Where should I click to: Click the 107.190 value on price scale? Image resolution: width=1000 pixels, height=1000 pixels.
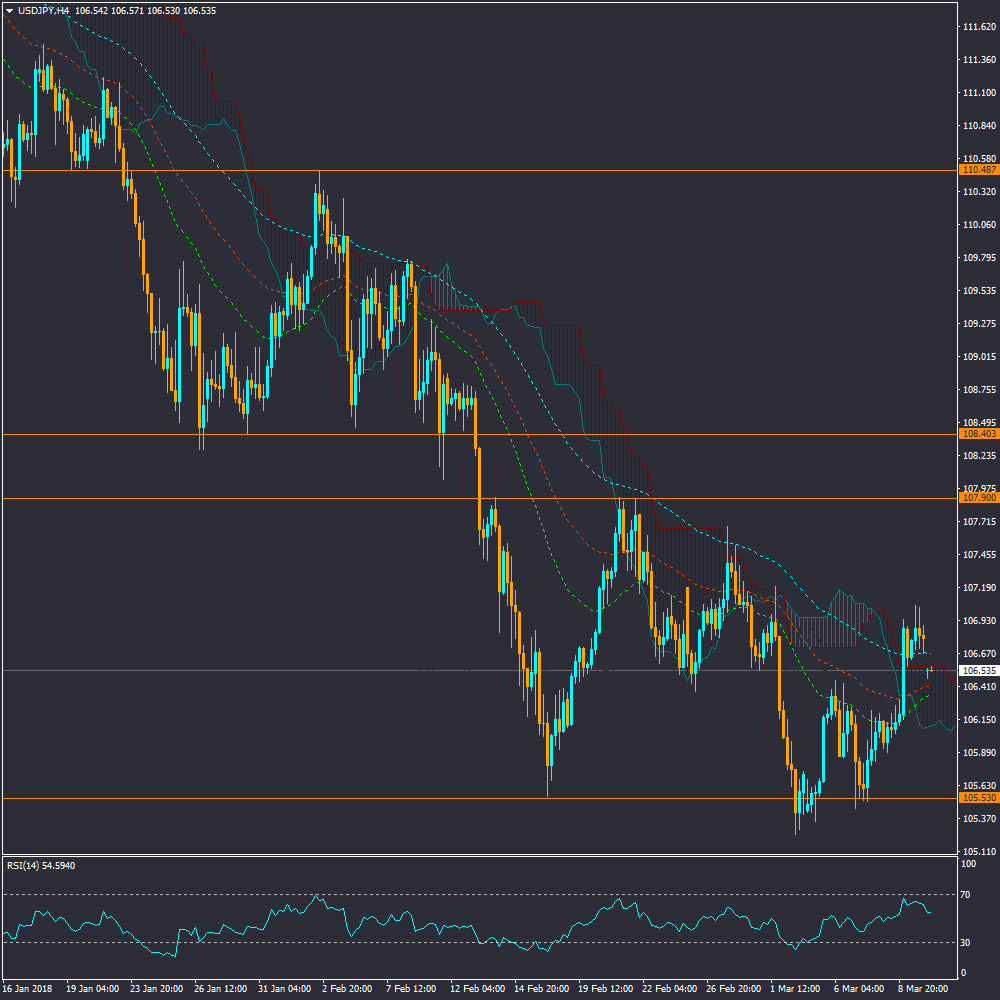978,588
